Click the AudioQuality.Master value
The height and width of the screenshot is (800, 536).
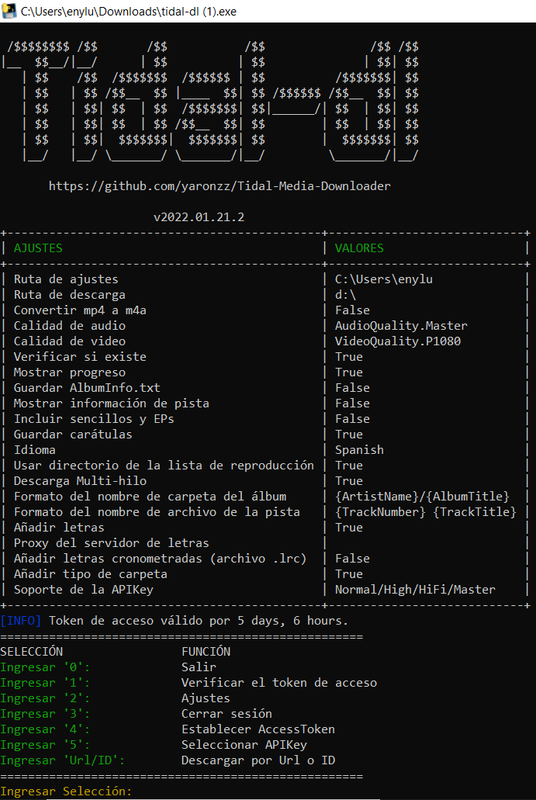click(401, 326)
